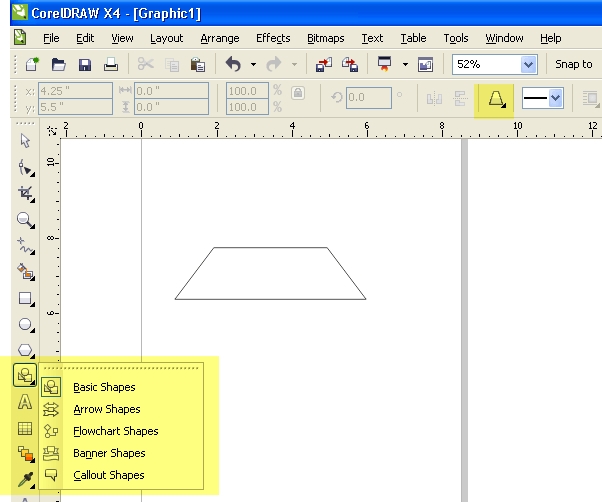Select the Zoom magnifier tool
The width and height of the screenshot is (602, 502).
click(26, 220)
